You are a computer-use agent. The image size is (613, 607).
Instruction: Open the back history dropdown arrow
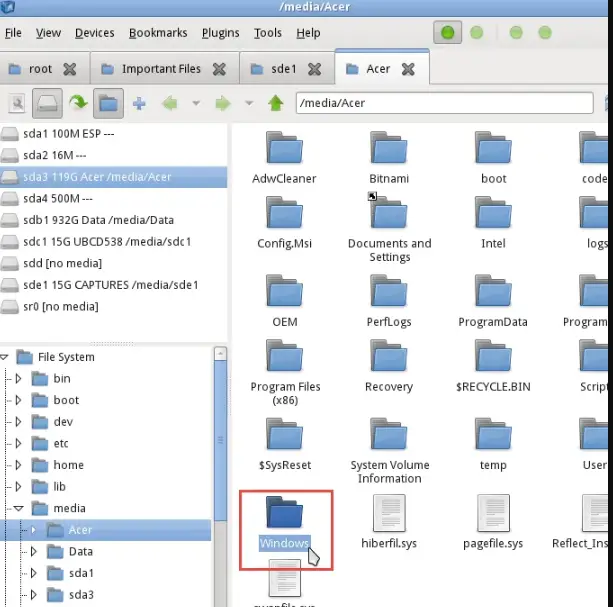(x=196, y=104)
